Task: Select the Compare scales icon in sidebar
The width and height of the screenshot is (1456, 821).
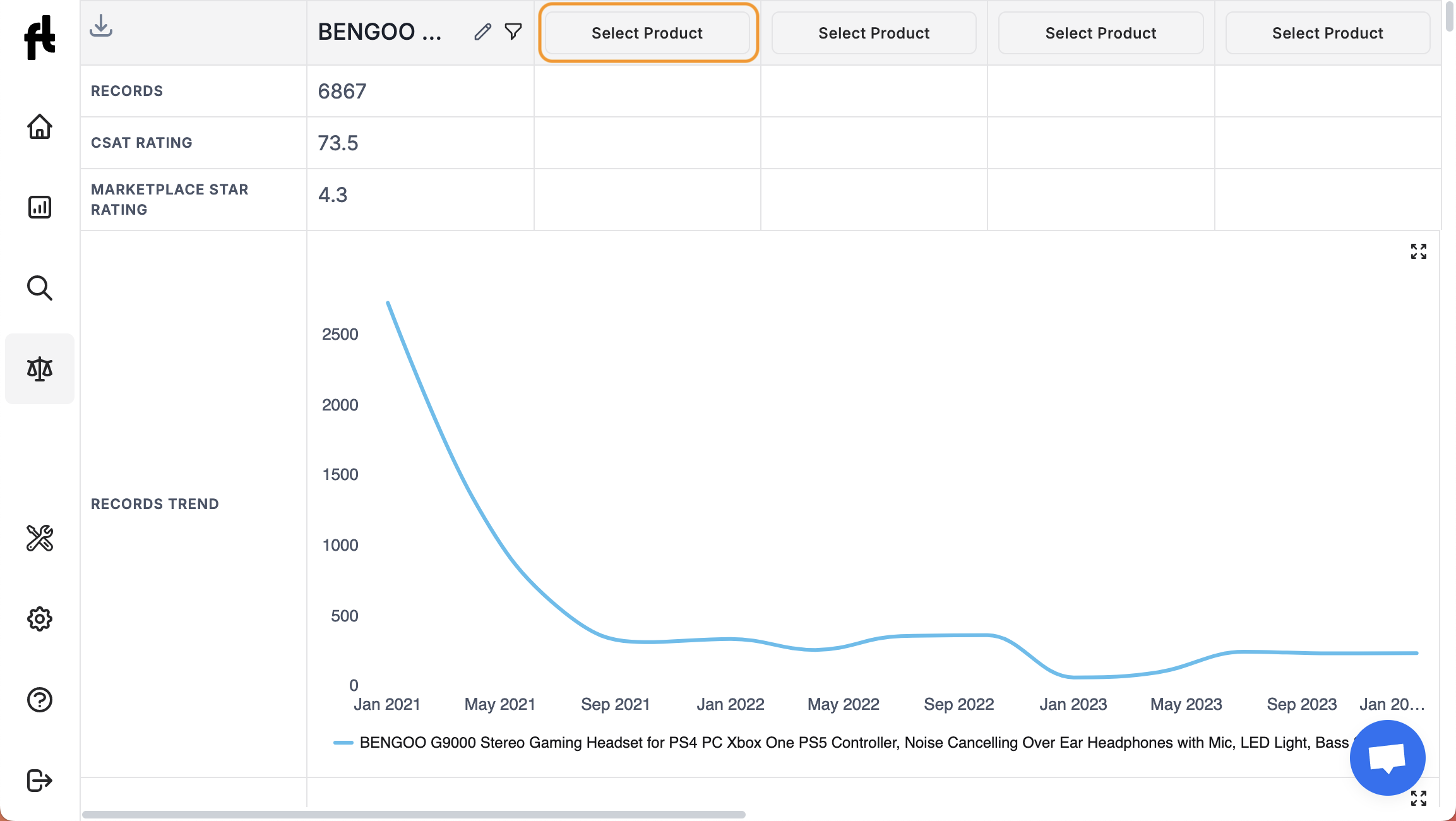Action: 40,369
